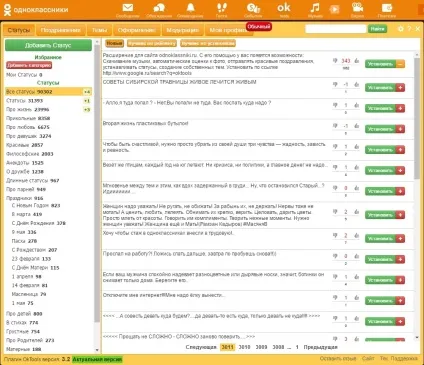Close the OkTools panel with X
The width and height of the screenshot is (424, 365).
coord(417,29)
